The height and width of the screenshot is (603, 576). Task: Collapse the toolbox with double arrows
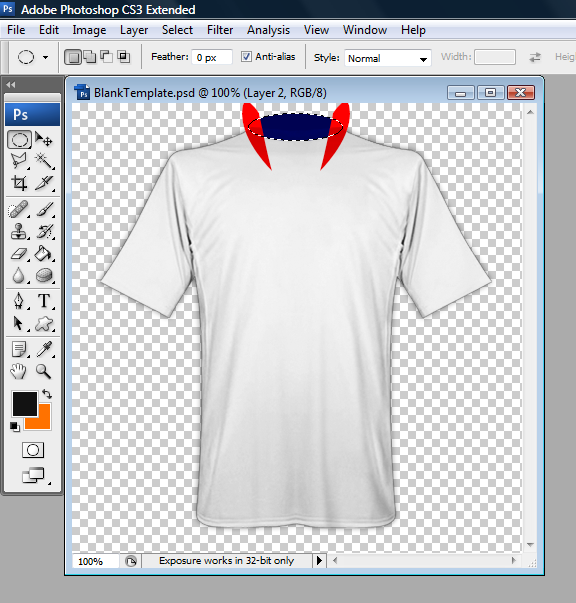tap(11, 85)
